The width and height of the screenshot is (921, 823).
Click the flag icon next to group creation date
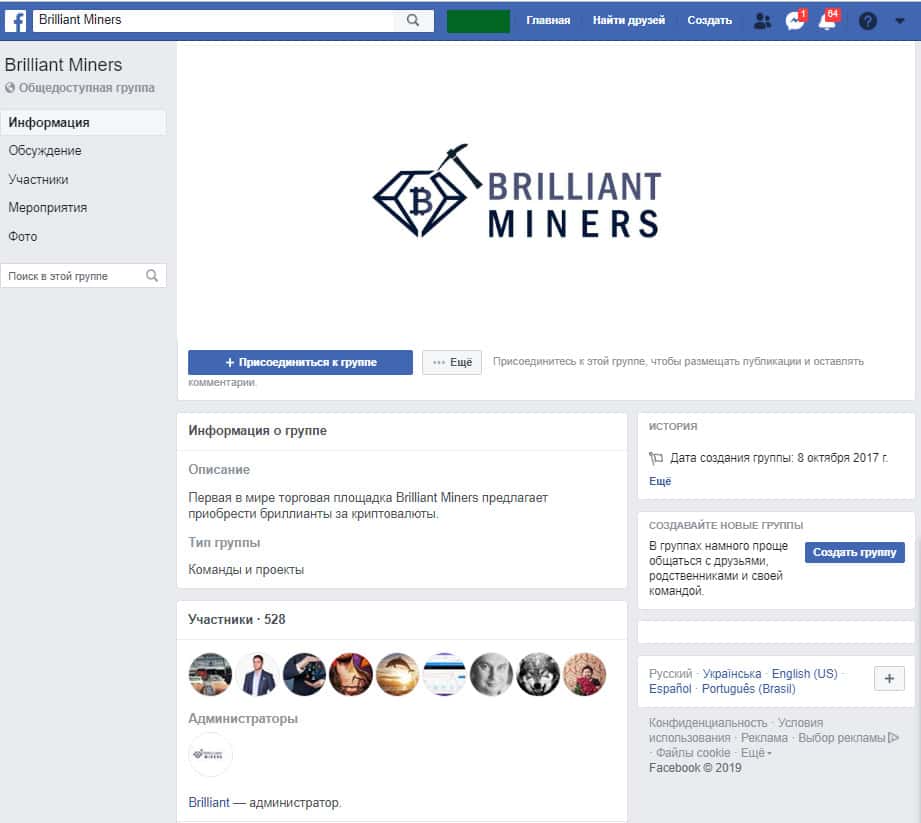tap(656, 458)
